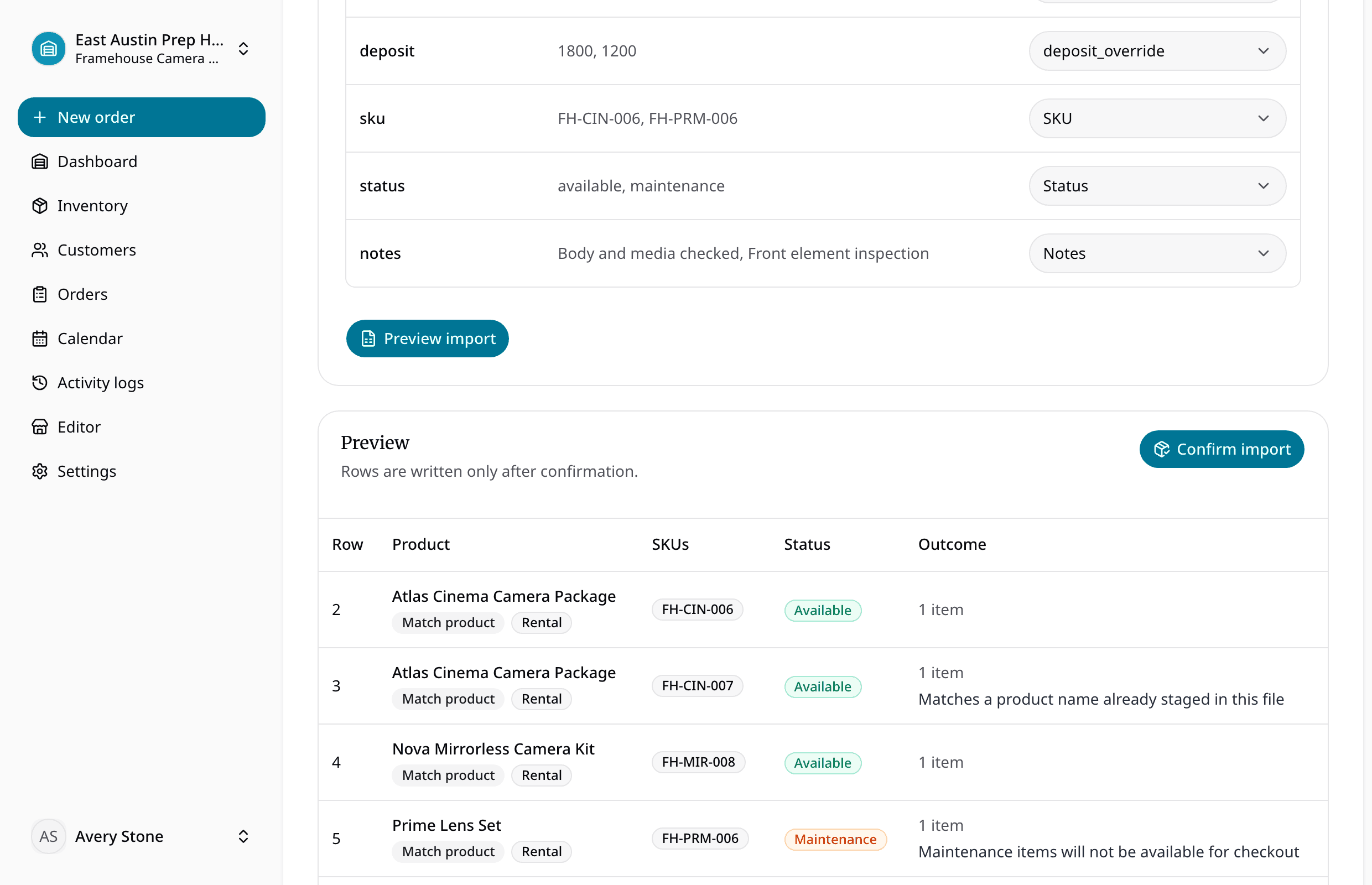Viewport: 1372px width, 885px height.
Task: Click Match product tag on Prime Lens Set
Action: (448, 852)
